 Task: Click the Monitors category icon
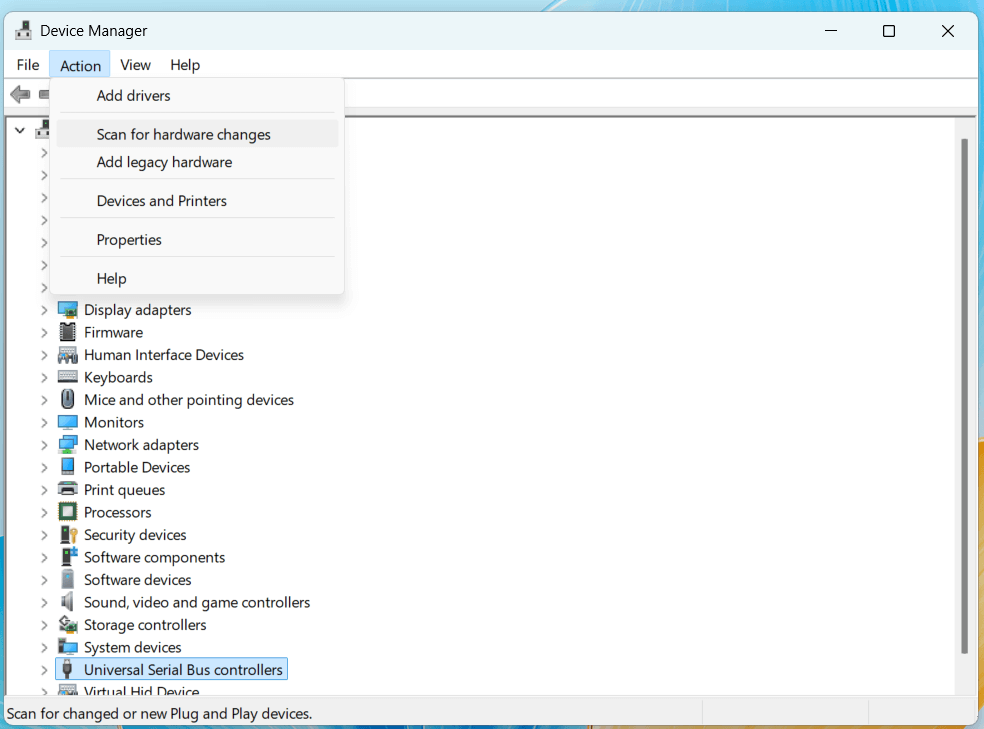(x=67, y=422)
